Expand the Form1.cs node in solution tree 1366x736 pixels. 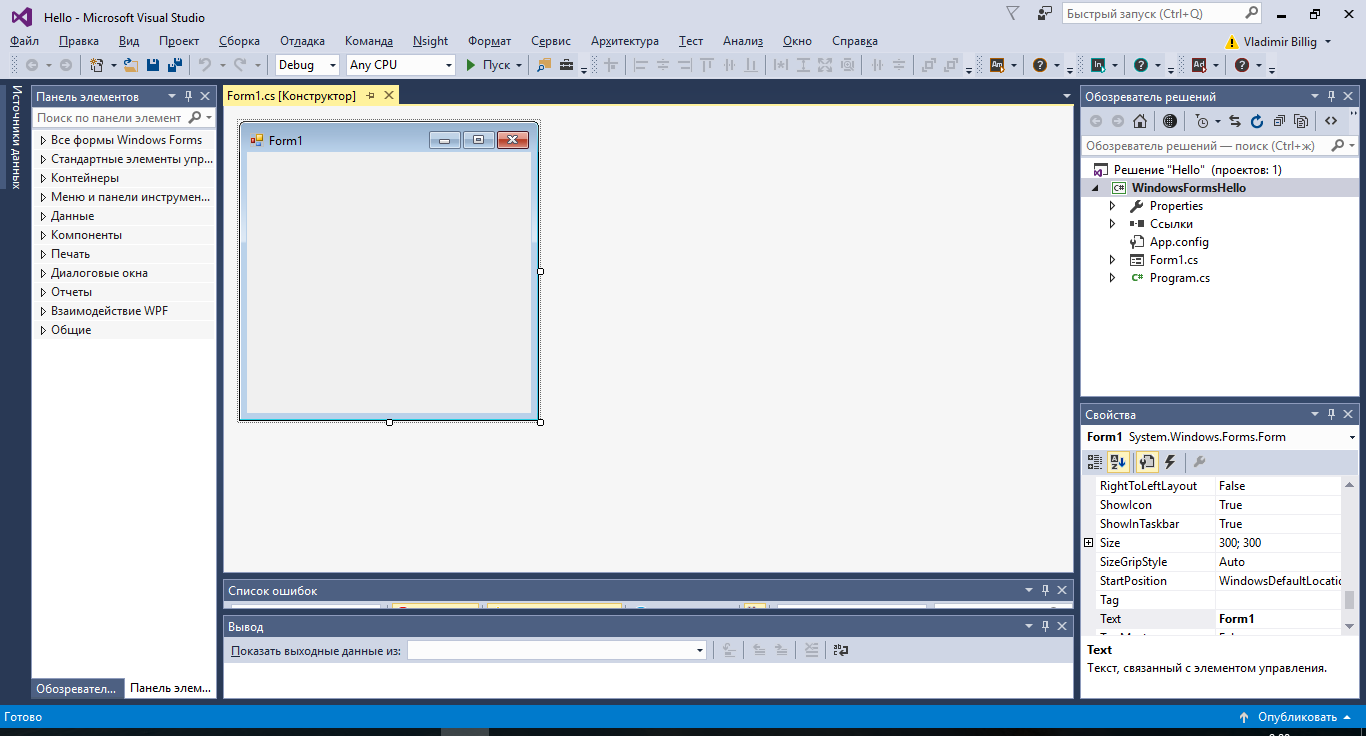[x=1112, y=260]
